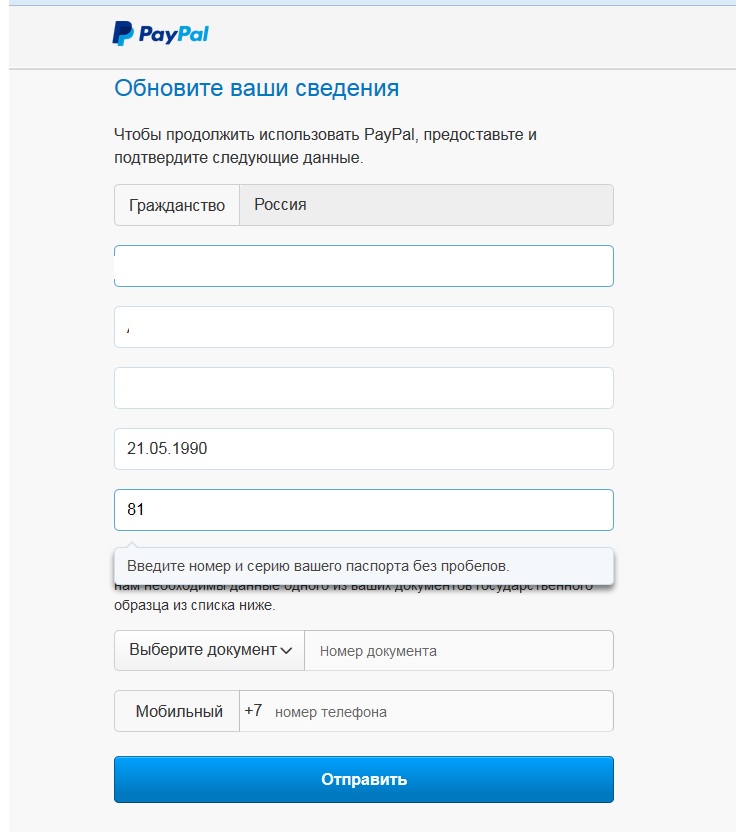Open the Выберите документ dropdown
The image size is (736, 832).
coord(210,650)
